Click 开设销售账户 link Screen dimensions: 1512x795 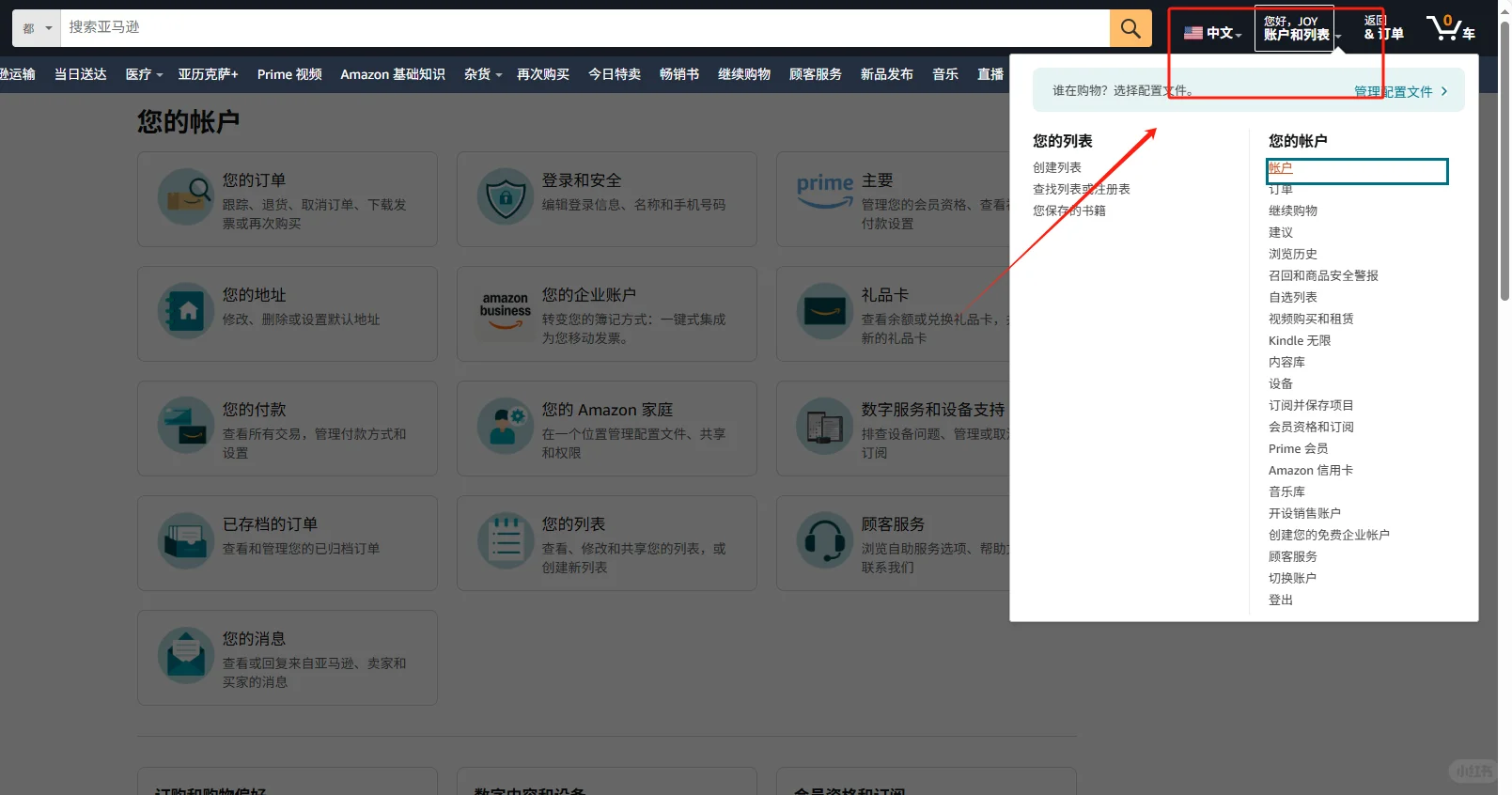point(1304,513)
